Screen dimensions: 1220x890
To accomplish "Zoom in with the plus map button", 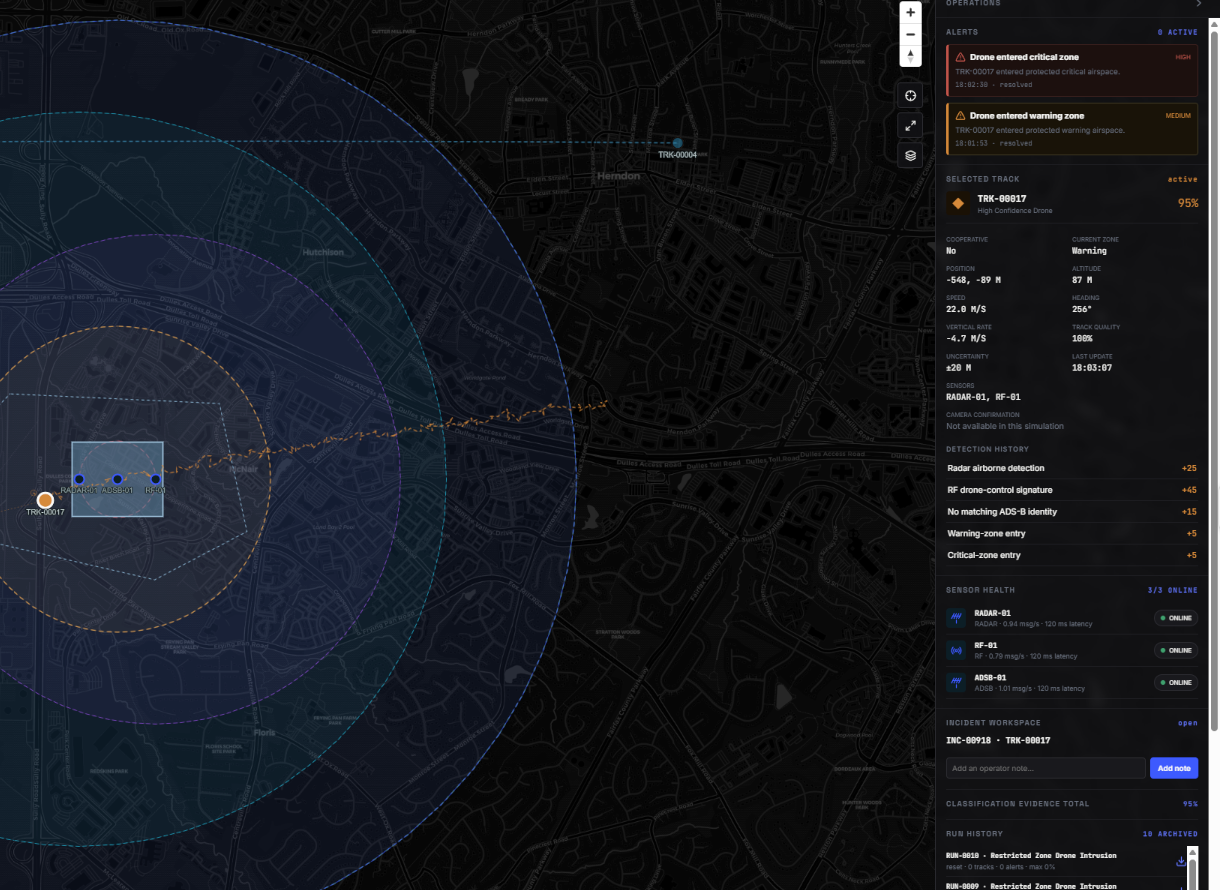I will click(910, 13).
